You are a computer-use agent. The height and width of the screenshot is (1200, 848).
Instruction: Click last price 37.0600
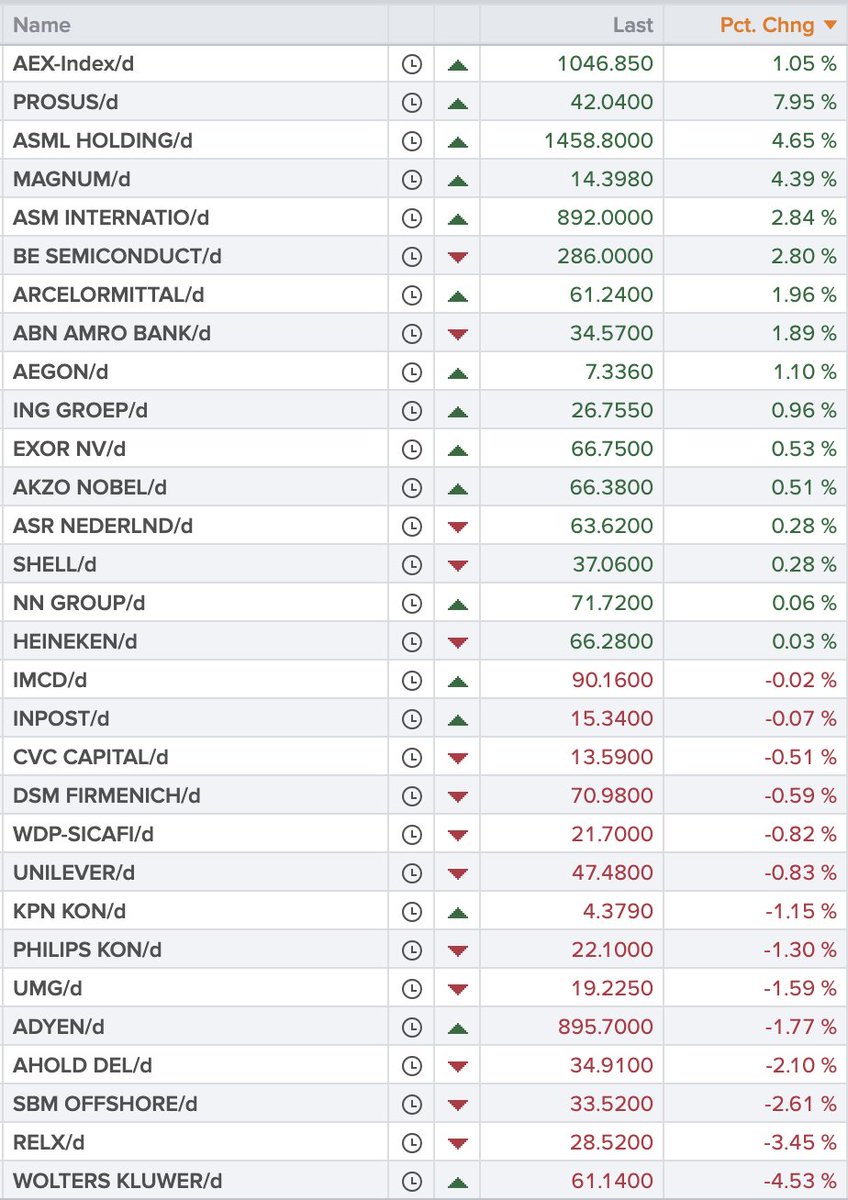click(x=612, y=565)
